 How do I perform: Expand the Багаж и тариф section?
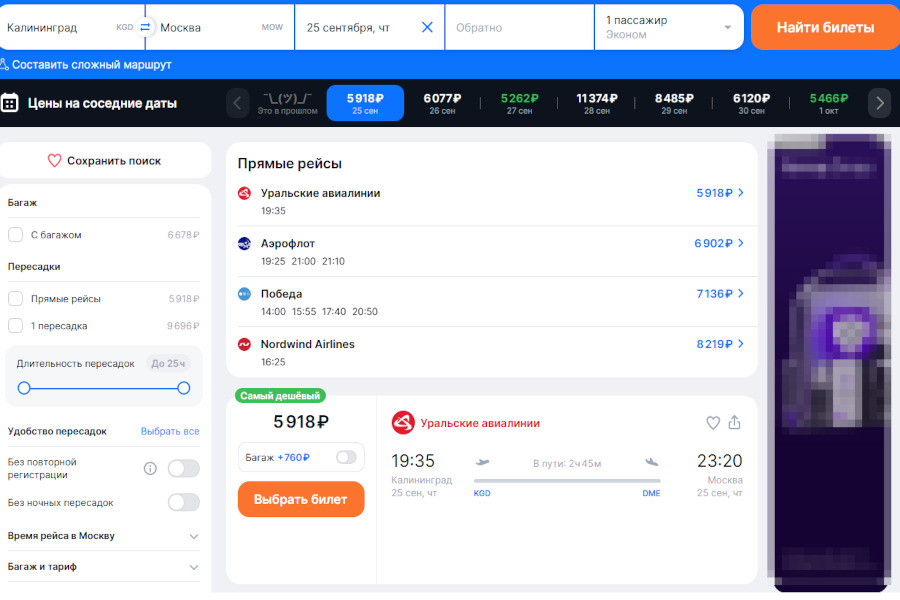click(193, 567)
